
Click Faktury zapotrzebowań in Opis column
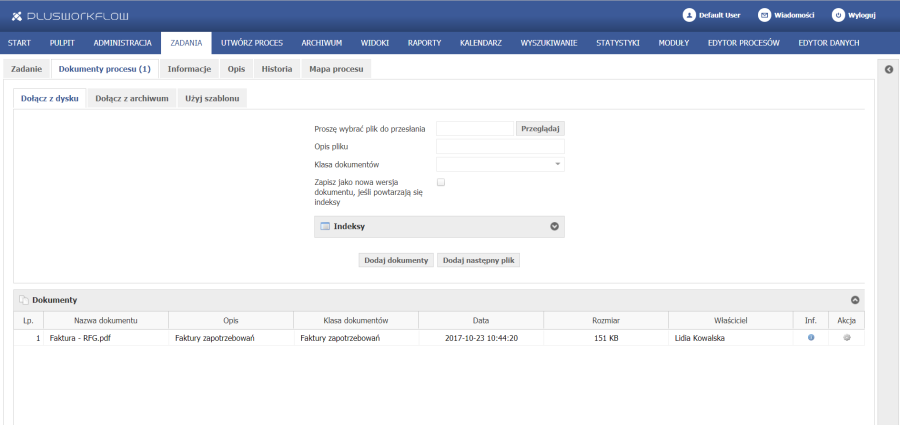(215, 338)
